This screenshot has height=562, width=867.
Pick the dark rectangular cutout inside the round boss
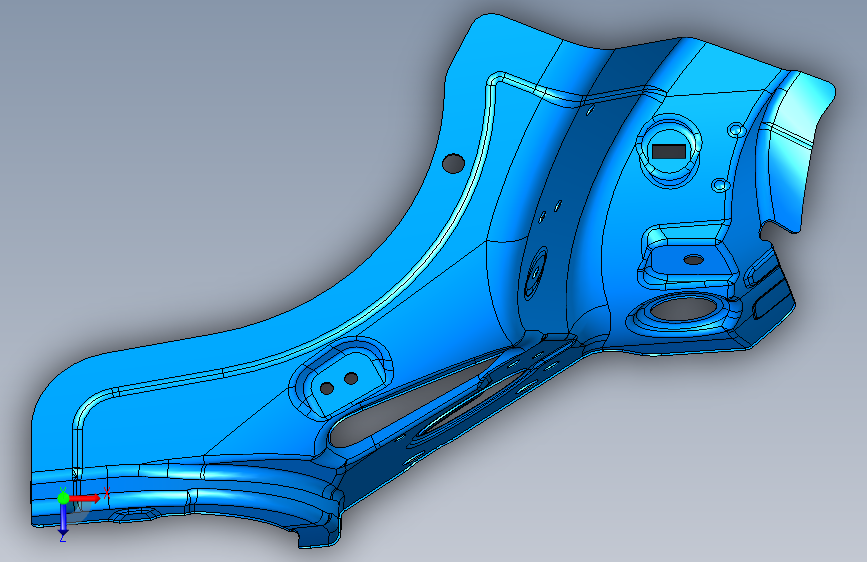pos(669,152)
